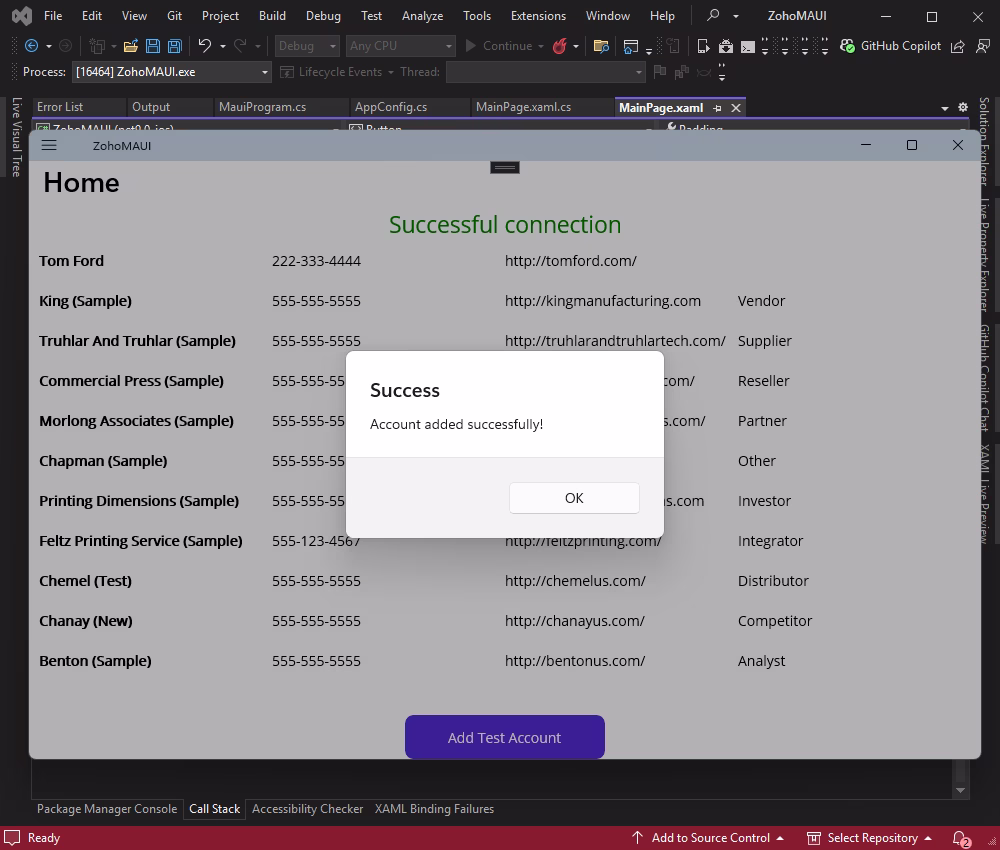Click the http://chemelus.com/ website text
Image resolution: width=1000 pixels, height=850 pixels.
tap(575, 581)
